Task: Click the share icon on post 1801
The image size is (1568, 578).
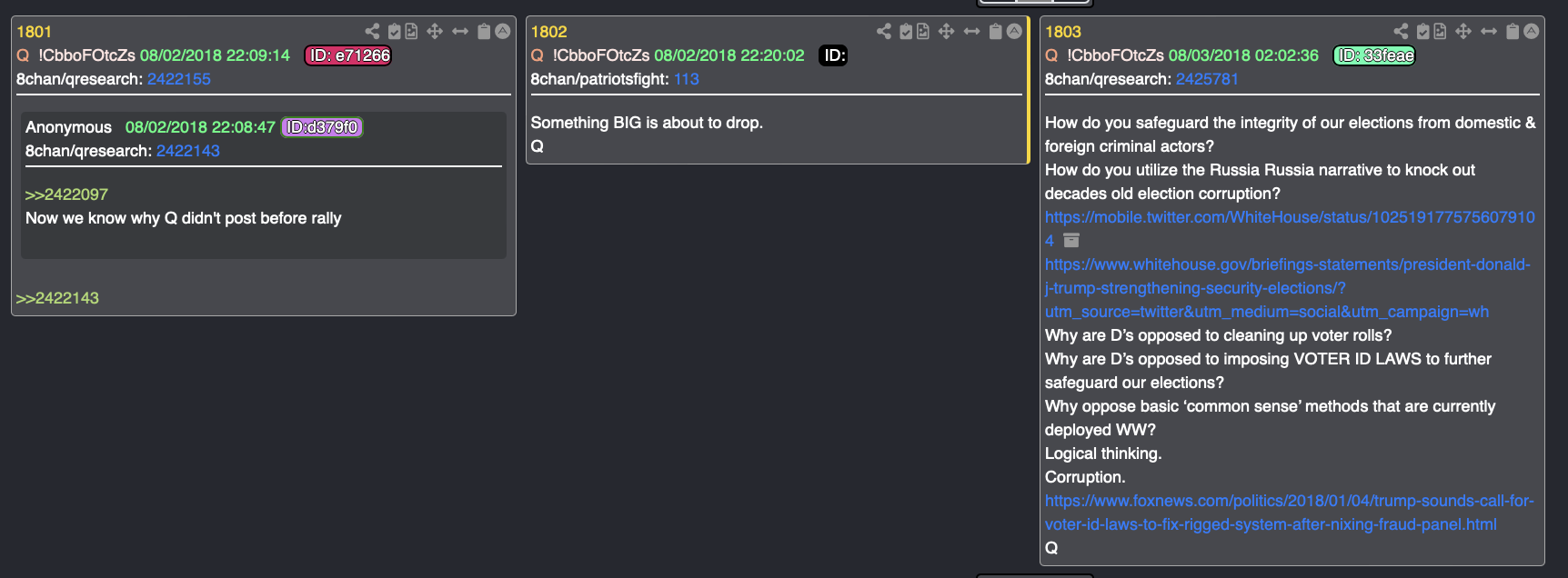Action: (x=372, y=32)
